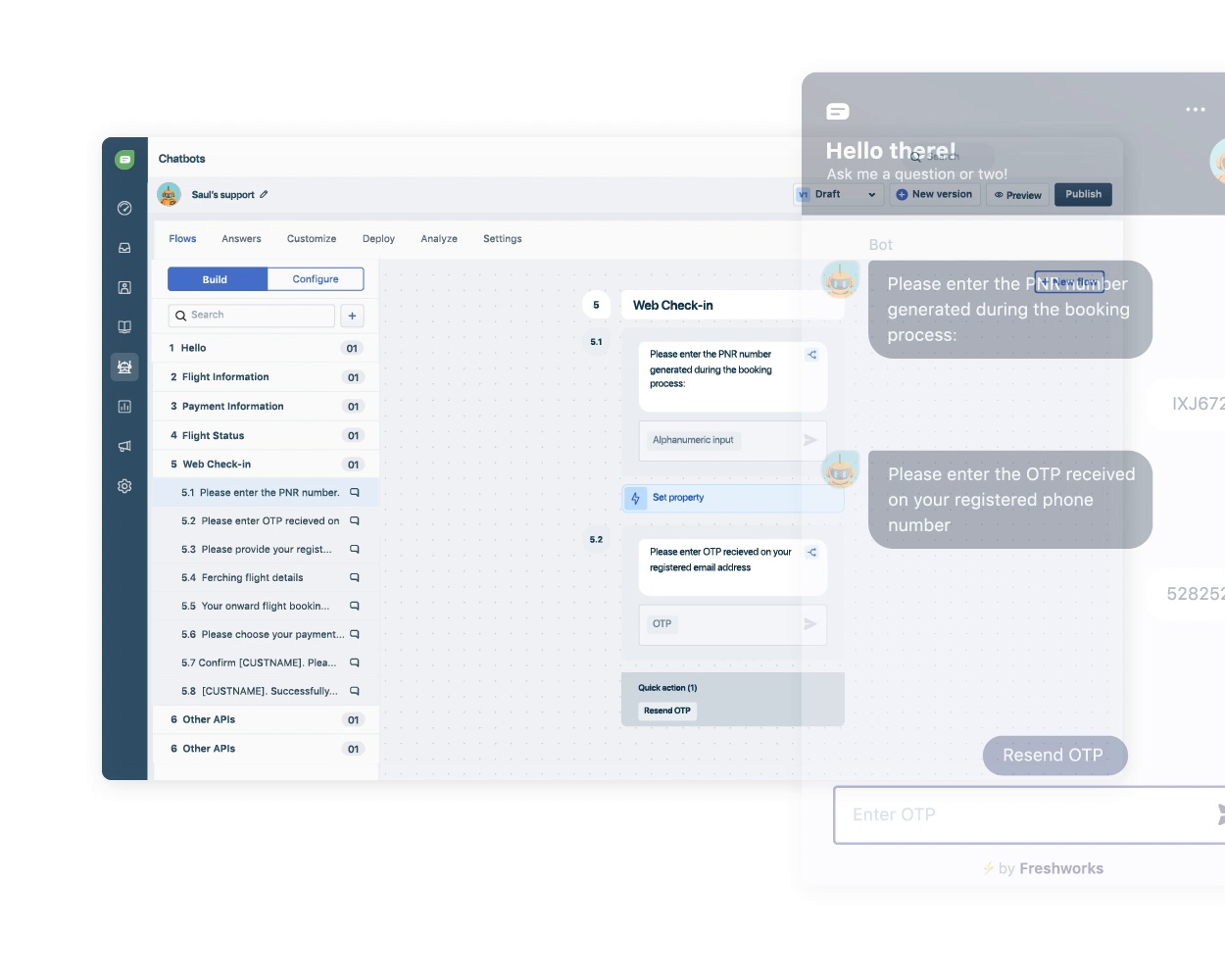
Task: Click message icon on row 5.5
Action: pos(355,607)
